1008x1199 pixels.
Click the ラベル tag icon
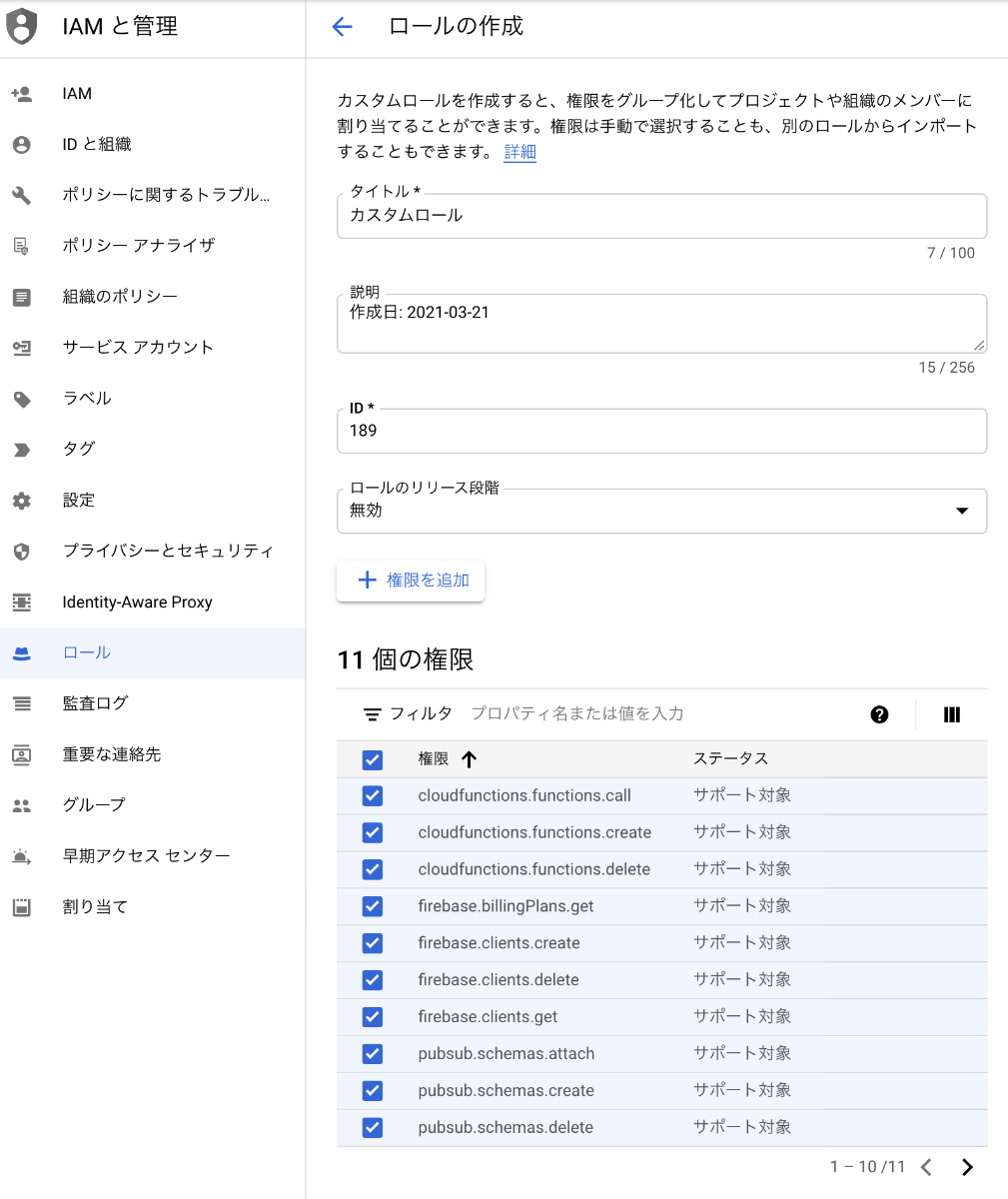point(21,399)
